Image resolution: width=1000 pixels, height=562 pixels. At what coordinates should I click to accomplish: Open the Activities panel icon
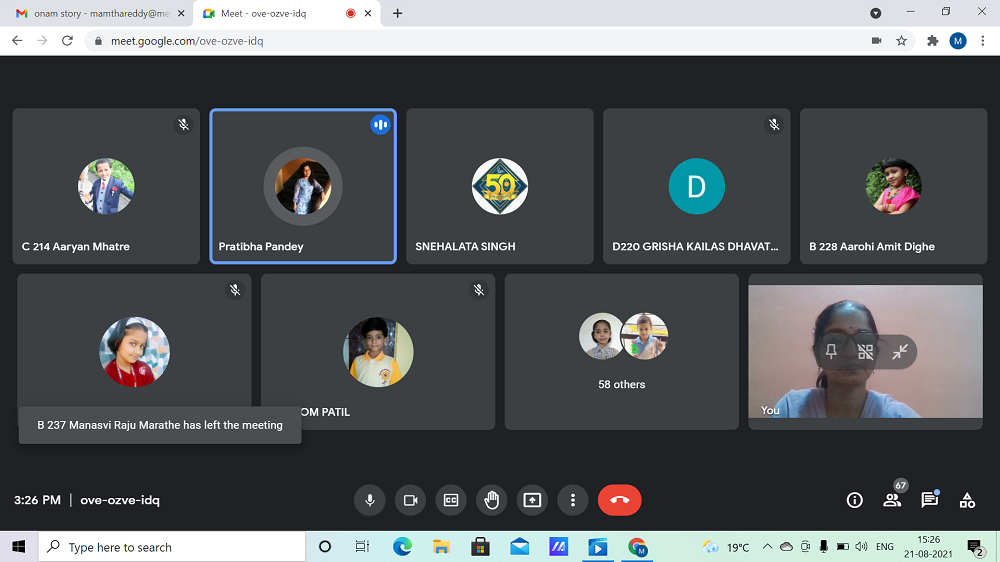click(967, 500)
